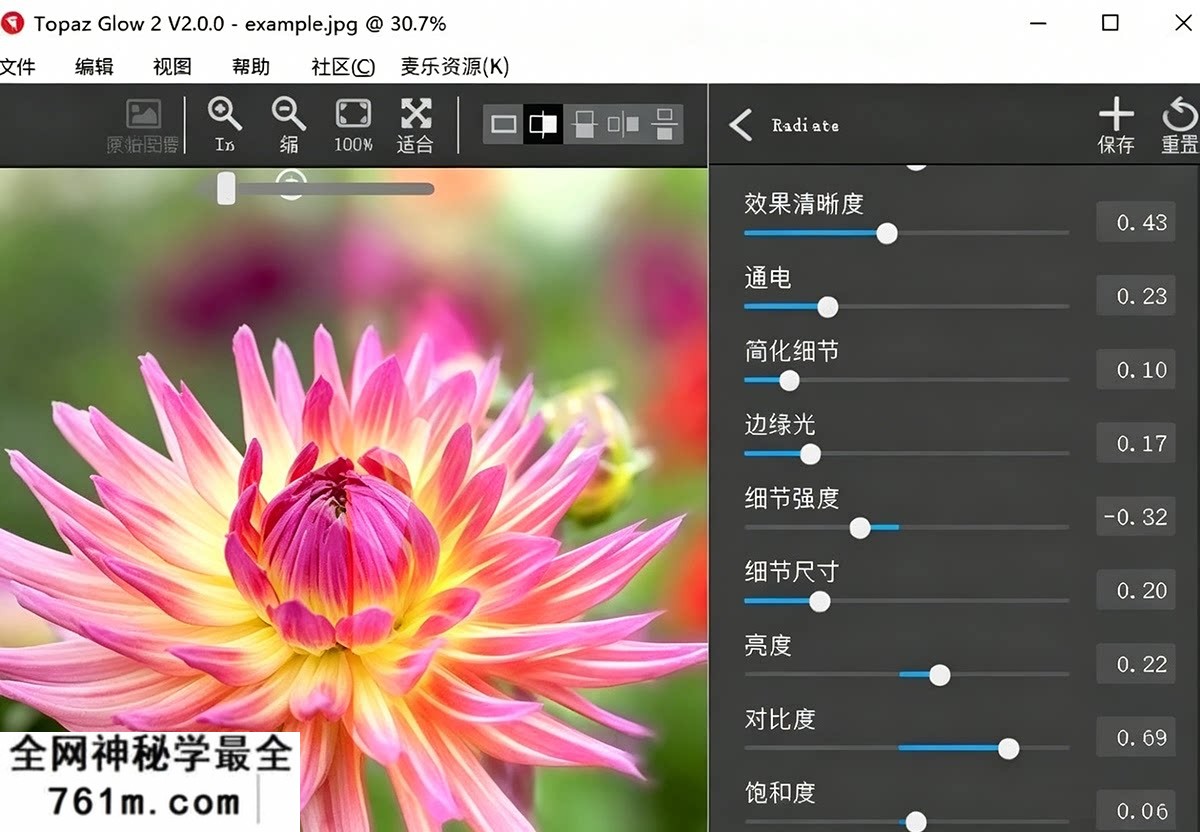Open the 编辑 menu
This screenshot has width=1200, height=832.
click(x=94, y=66)
